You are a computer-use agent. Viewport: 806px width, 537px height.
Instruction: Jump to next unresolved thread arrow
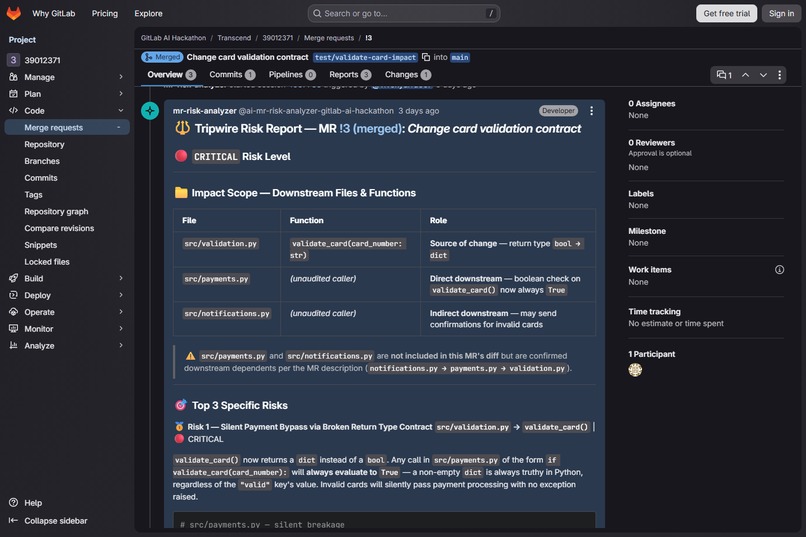(x=763, y=75)
